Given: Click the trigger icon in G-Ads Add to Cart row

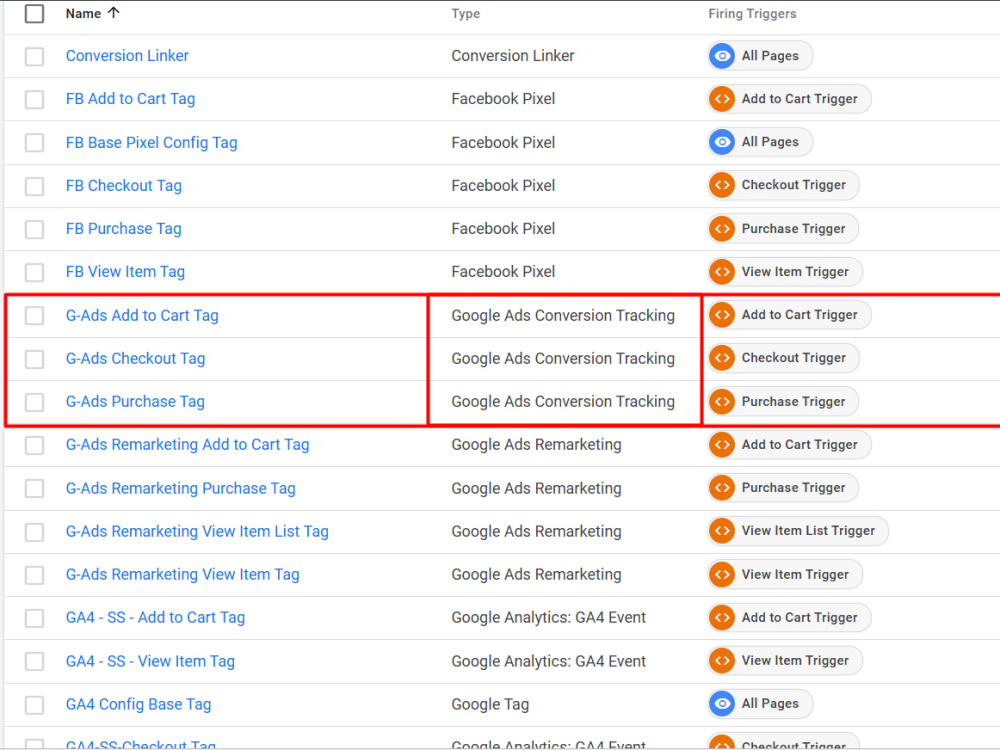Looking at the screenshot, I should pos(722,314).
